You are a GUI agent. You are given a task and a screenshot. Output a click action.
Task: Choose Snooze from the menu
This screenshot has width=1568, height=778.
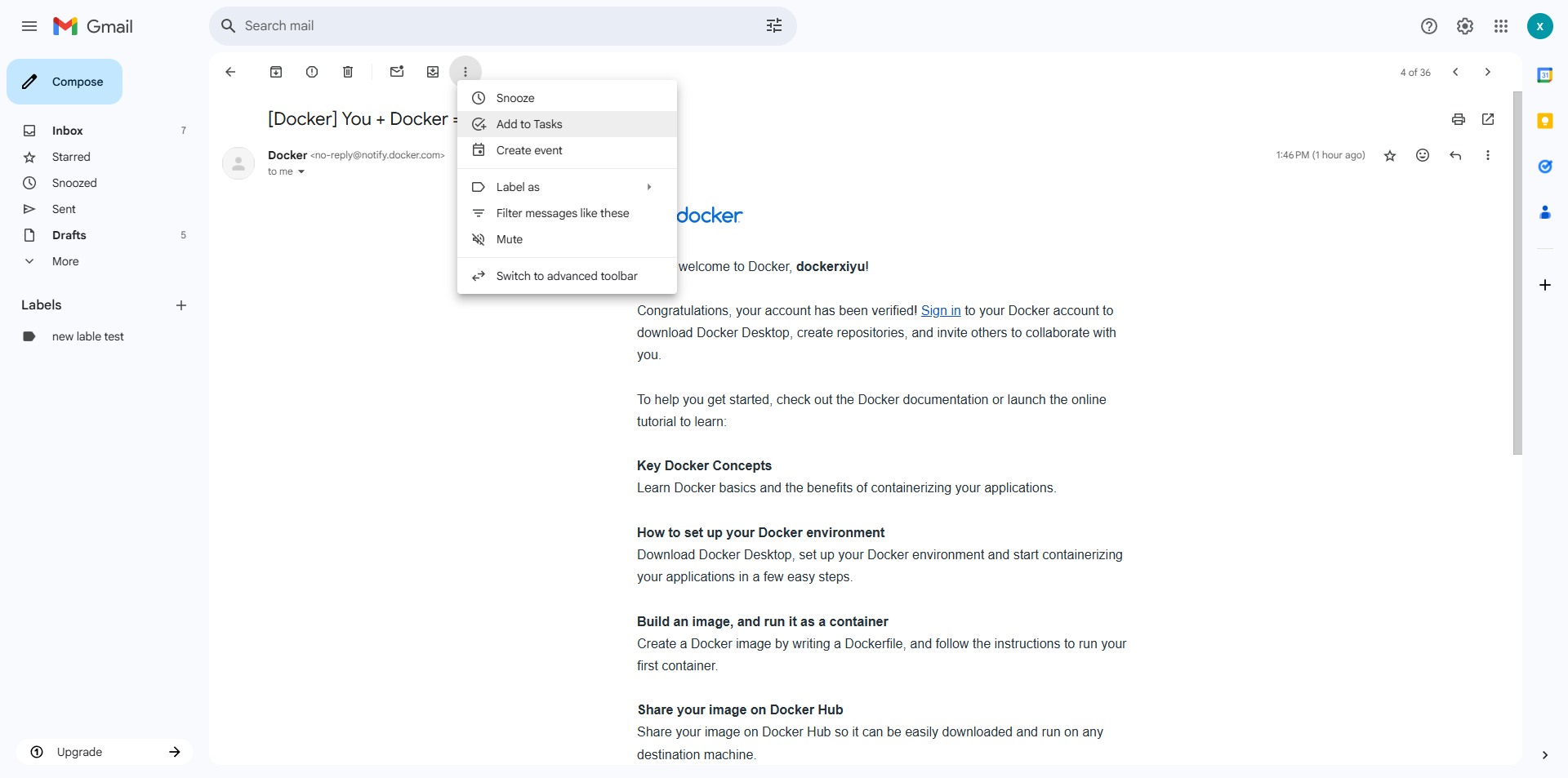(567, 98)
